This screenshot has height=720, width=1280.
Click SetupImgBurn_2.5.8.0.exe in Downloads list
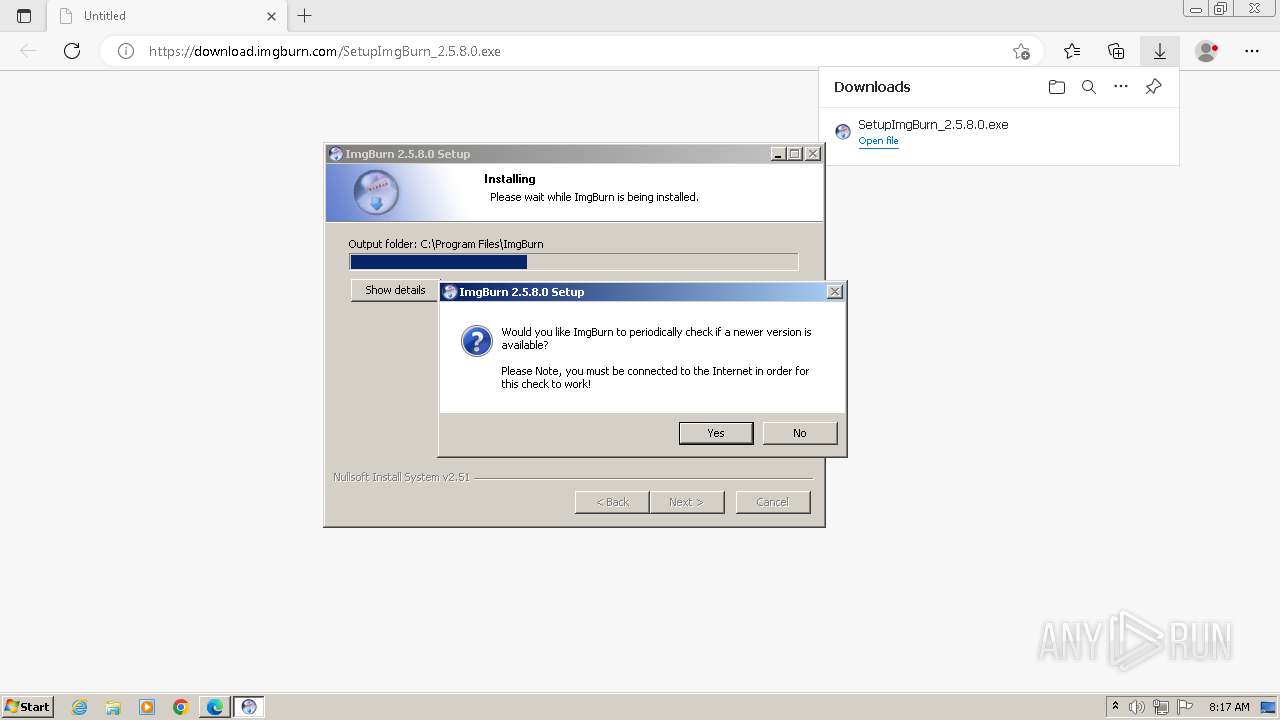[x=933, y=125]
